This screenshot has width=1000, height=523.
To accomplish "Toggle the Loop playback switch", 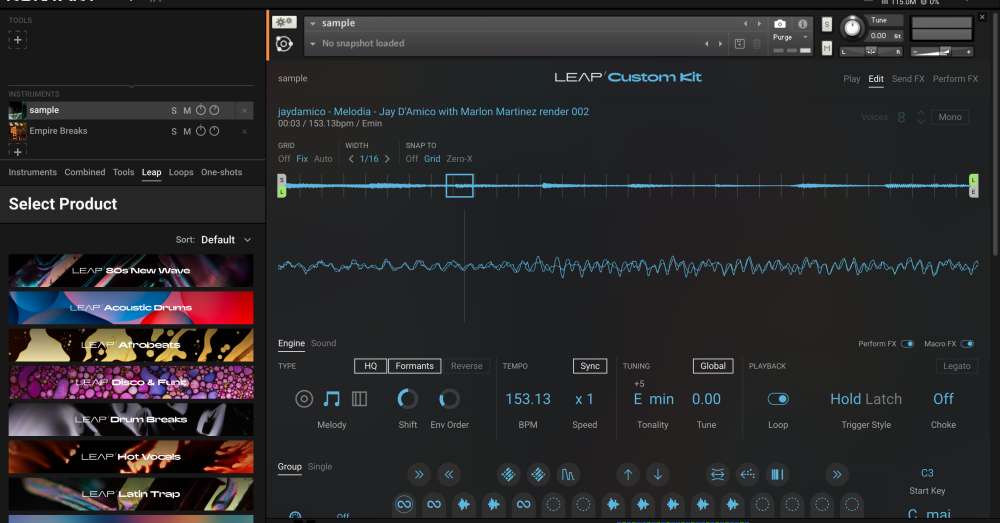I will [x=777, y=399].
